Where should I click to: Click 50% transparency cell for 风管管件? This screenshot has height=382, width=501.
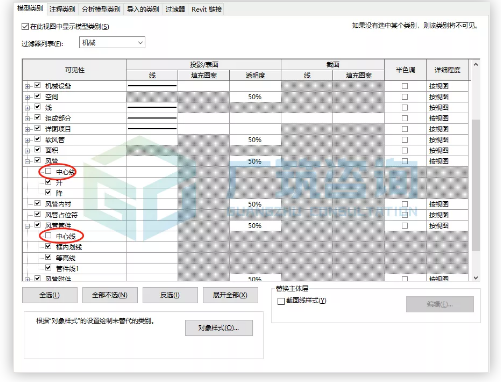coord(255,226)
